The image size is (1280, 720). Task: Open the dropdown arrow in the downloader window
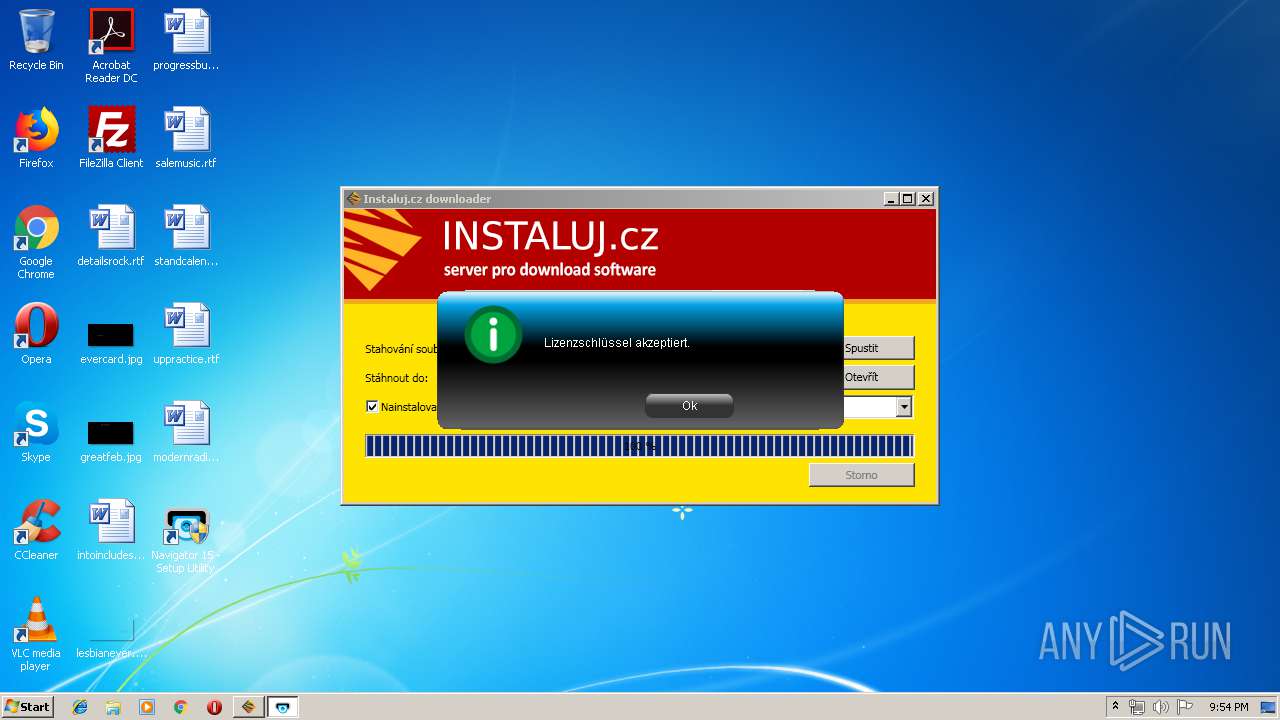tap(904, 407)
